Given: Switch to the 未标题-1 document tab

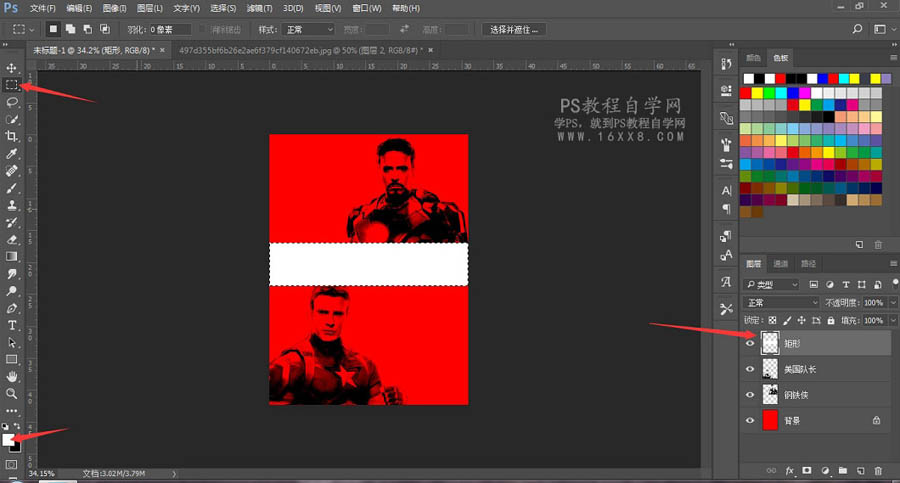Looking at the screenshot, I should tap(94, 50).
